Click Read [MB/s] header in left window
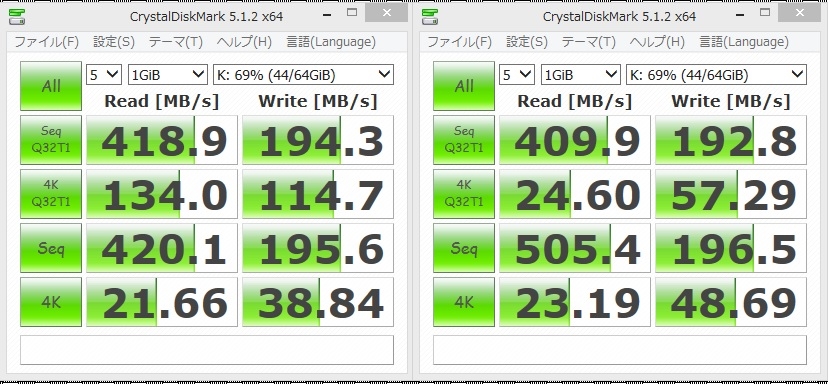The width and height of the screenshot is (828, 384). coord(162,101)
